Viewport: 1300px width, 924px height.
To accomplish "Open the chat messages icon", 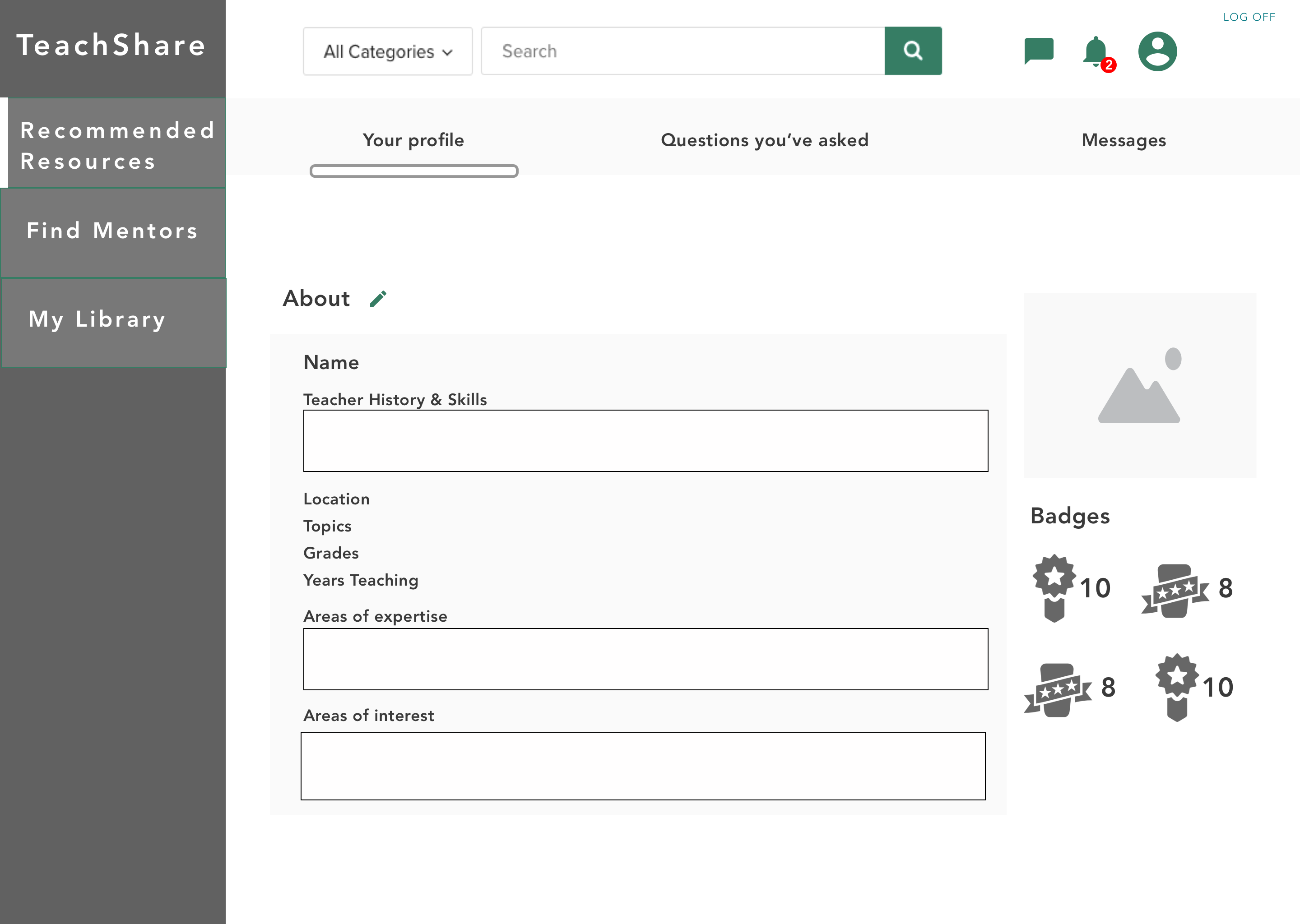I will (1038, 51).
